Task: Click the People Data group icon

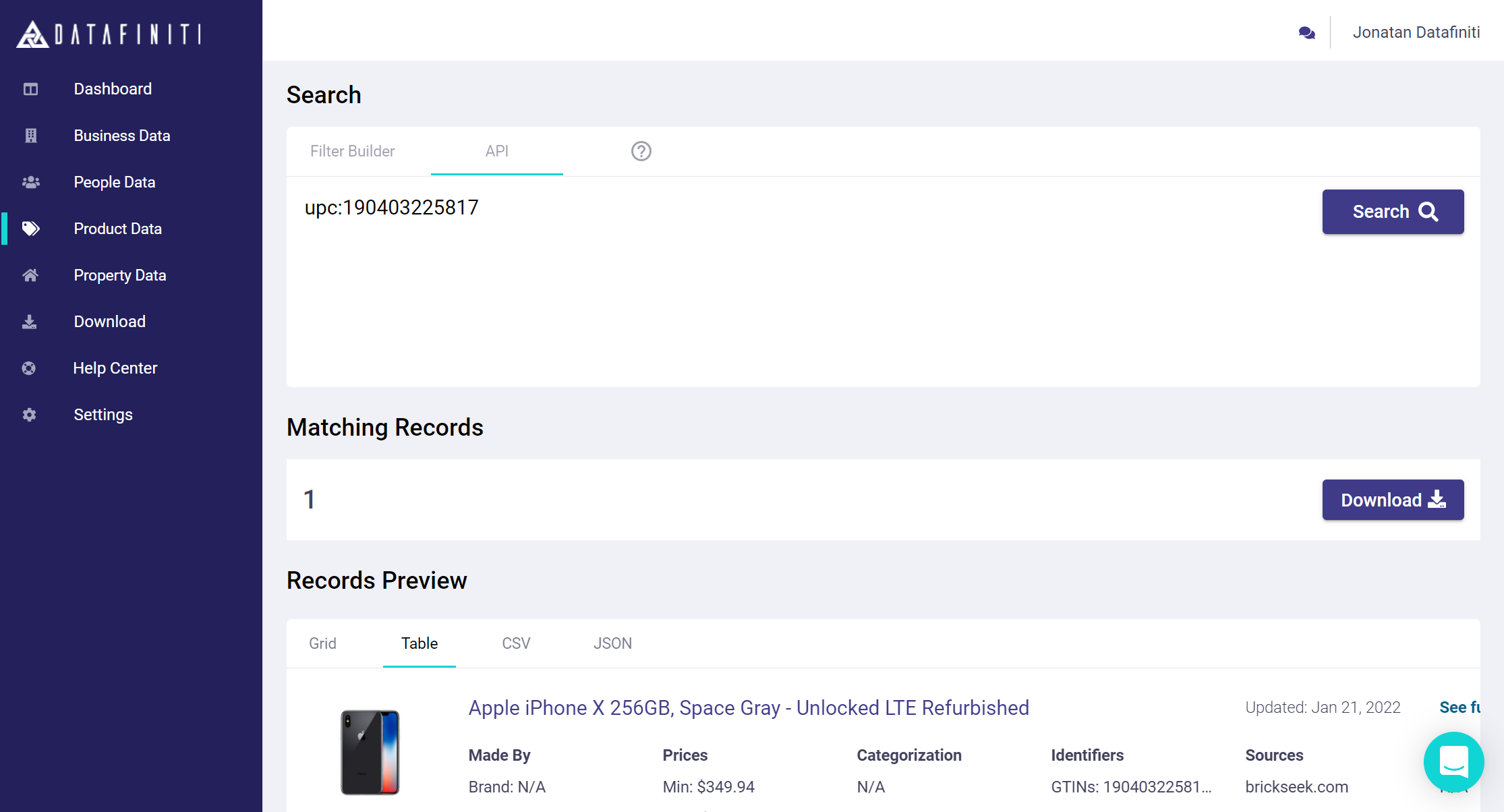Action: pos(30,182)
